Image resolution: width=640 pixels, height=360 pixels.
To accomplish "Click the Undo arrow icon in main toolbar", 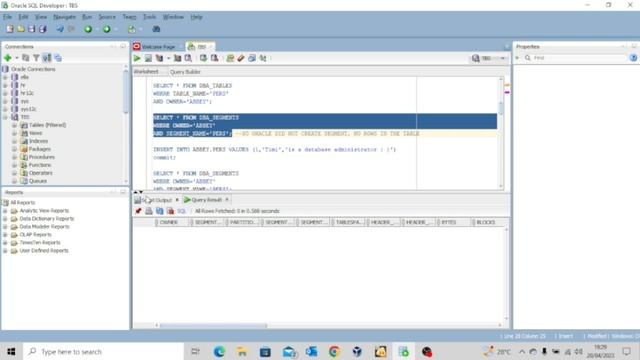I will click(60, 29).
